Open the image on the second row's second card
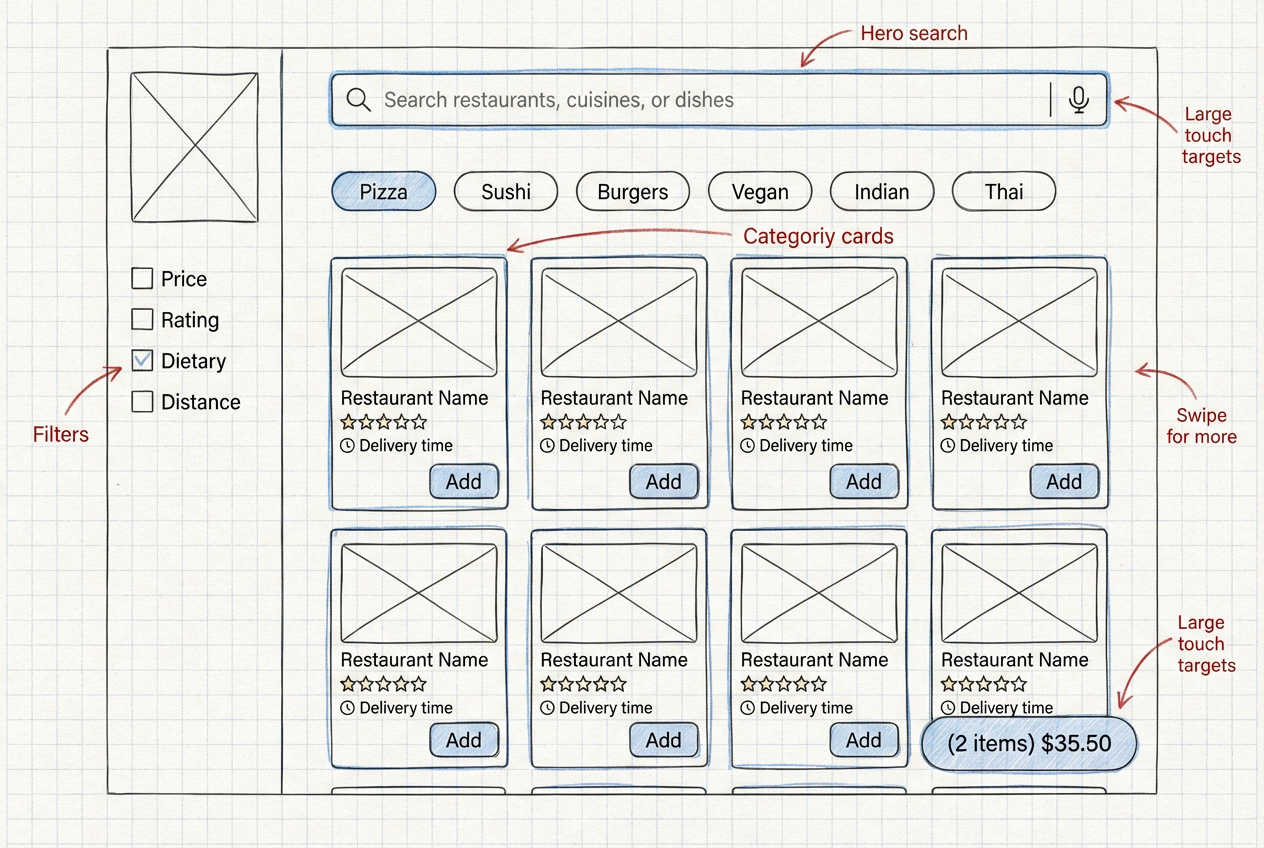This screenshot has width=1264, height=848. tap(619, 593)
